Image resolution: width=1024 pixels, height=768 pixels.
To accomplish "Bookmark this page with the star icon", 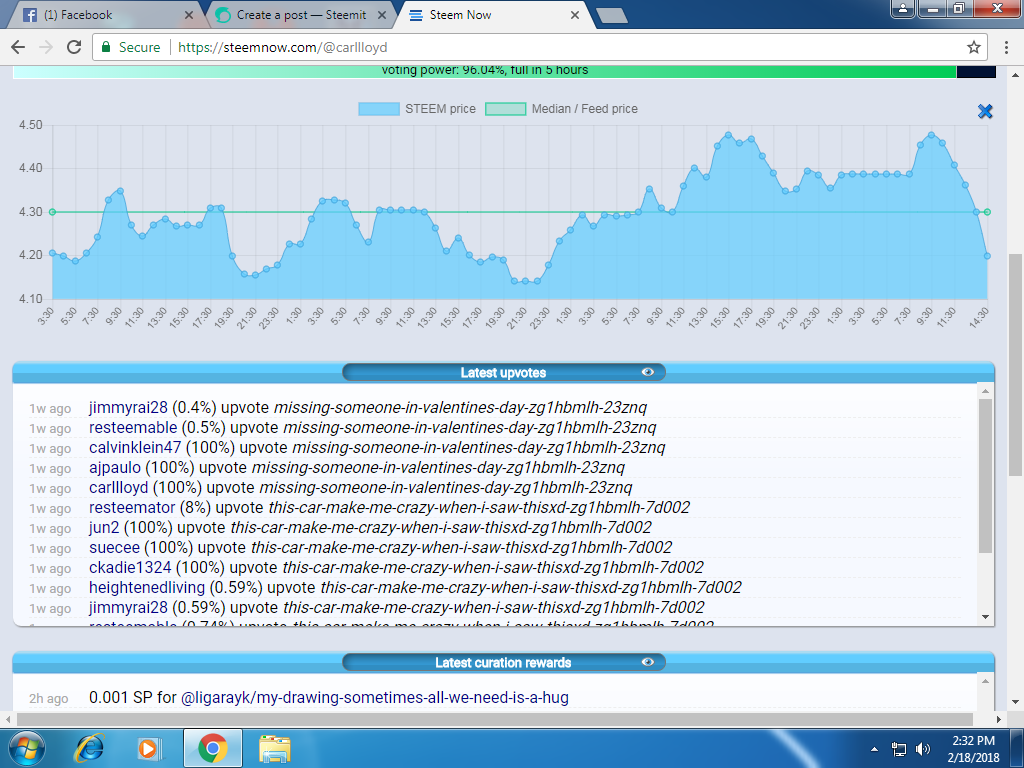I will tap(974, 47).
